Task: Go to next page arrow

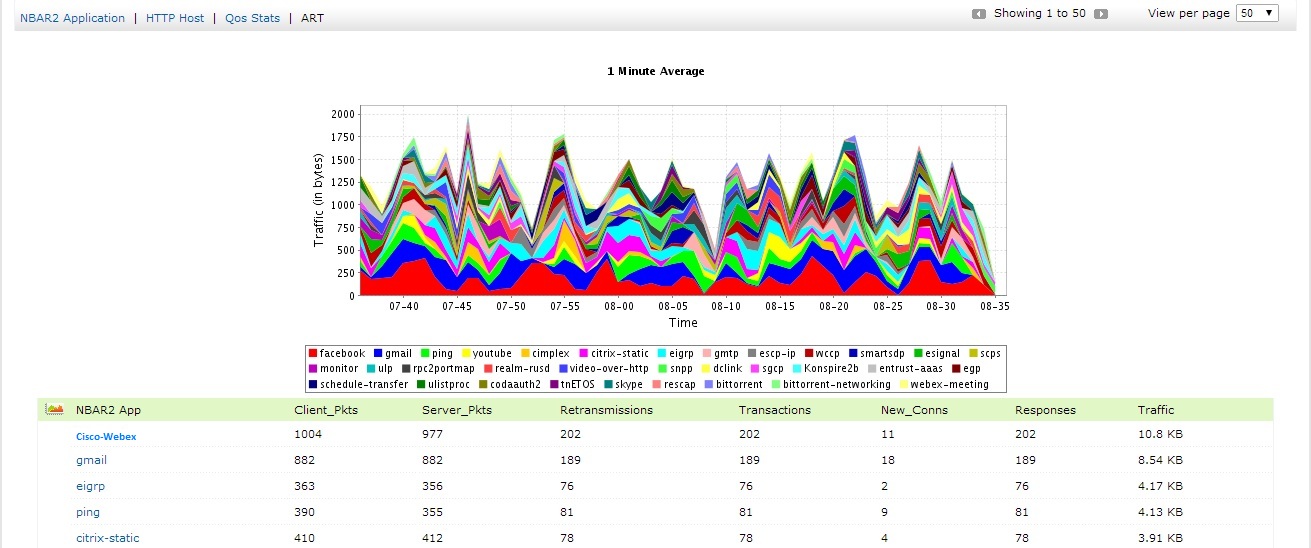Action: (x=1101, y=14)
